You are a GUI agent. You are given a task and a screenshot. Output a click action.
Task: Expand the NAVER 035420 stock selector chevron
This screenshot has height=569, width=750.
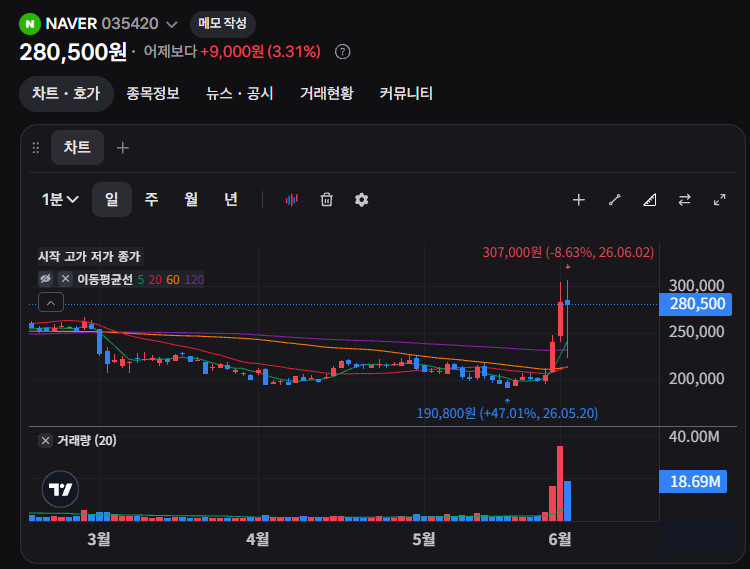click(172, 24)
